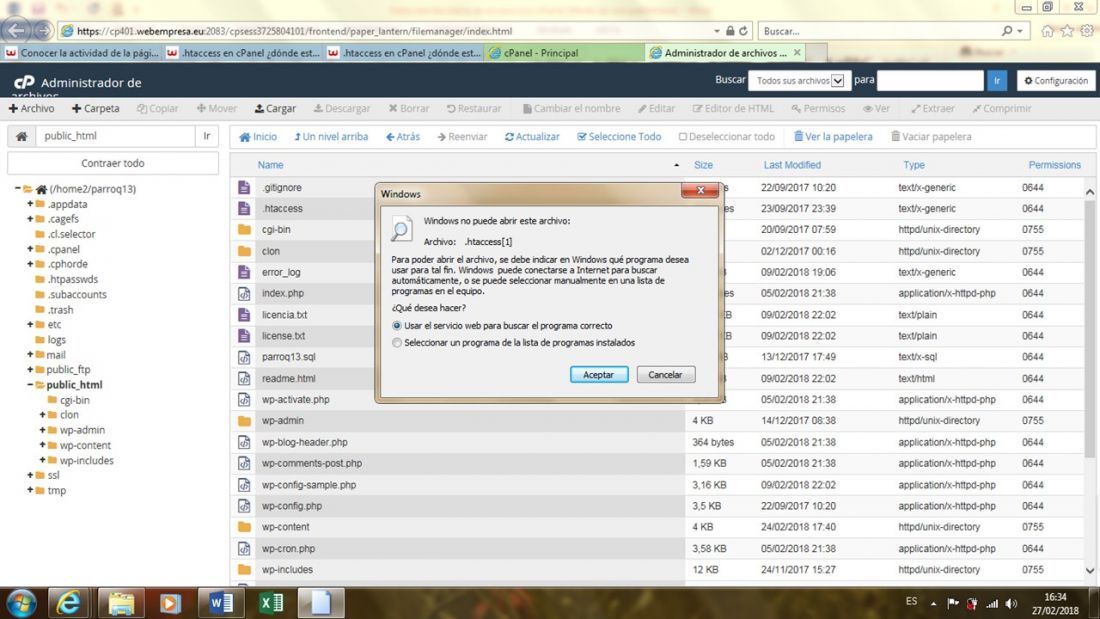Open the home directory icon next to path field

pos(22,136)
